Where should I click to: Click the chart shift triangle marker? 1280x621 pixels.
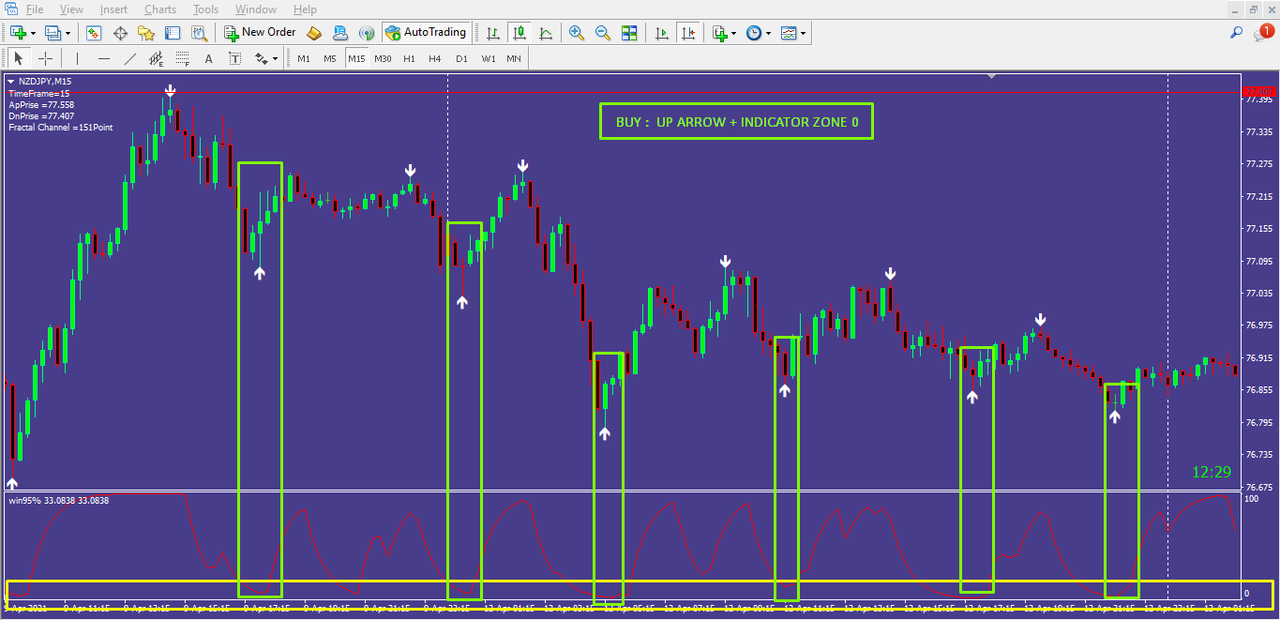click(x=991, y=76)
